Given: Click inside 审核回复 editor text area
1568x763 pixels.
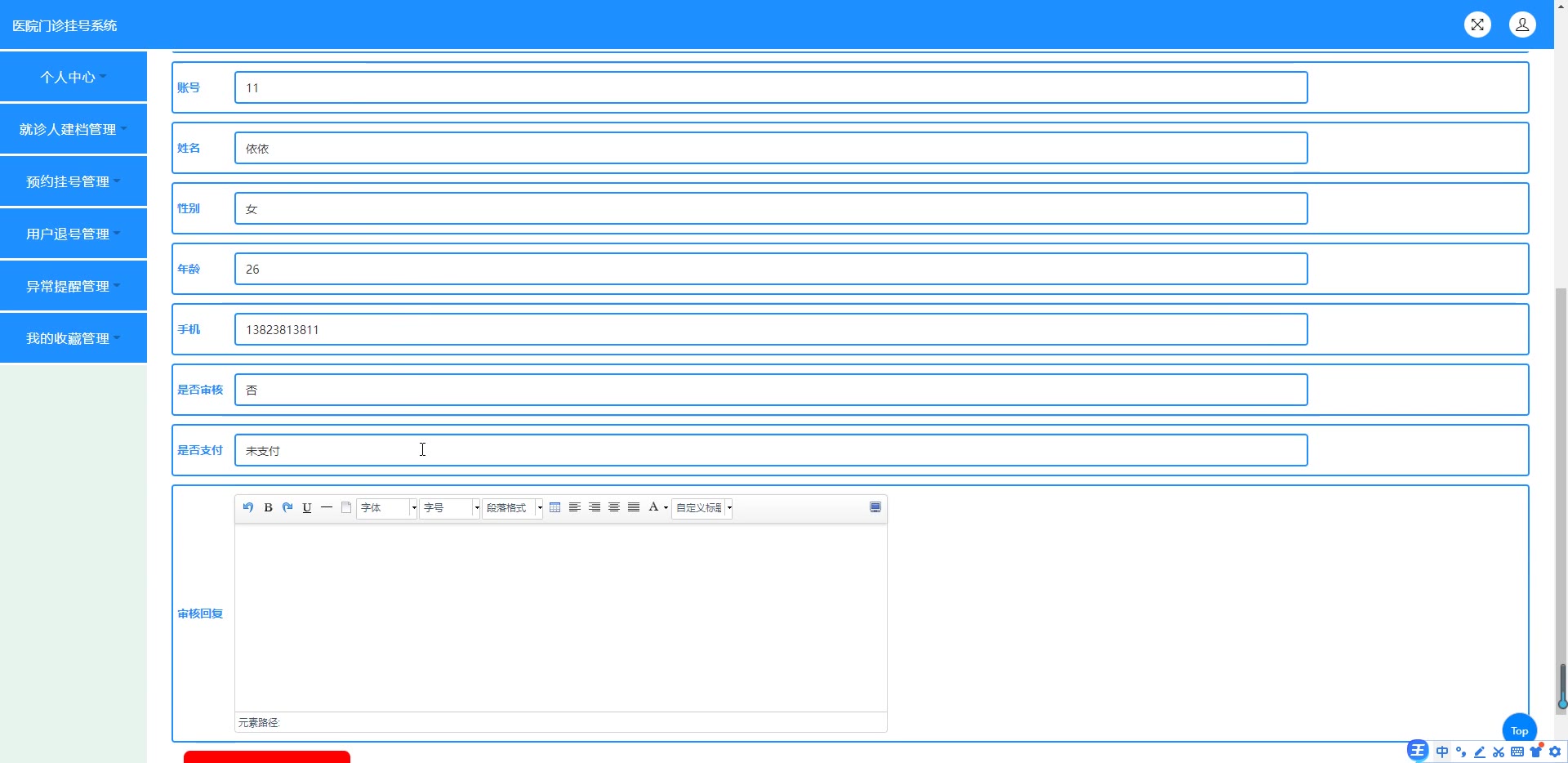Looking at the screenshot, I should 560,618.
